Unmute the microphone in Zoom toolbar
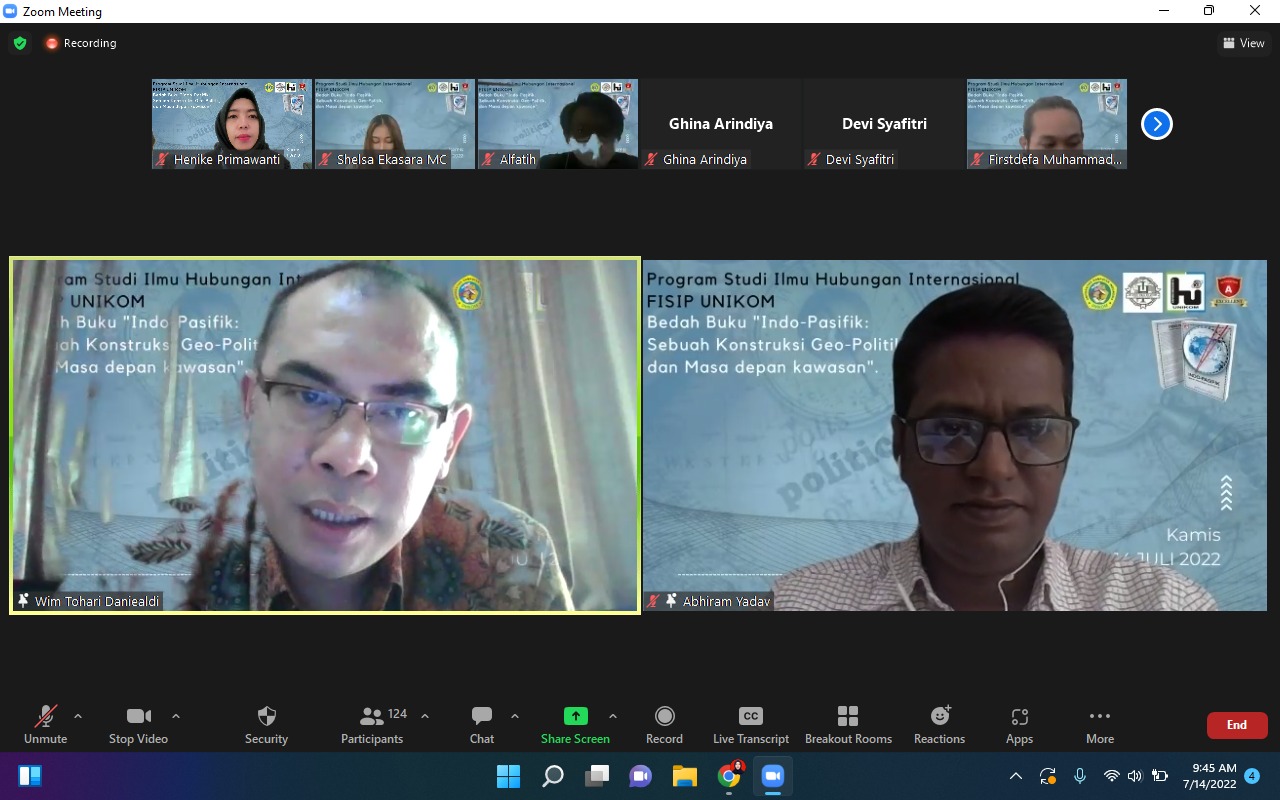 point(45,725)
